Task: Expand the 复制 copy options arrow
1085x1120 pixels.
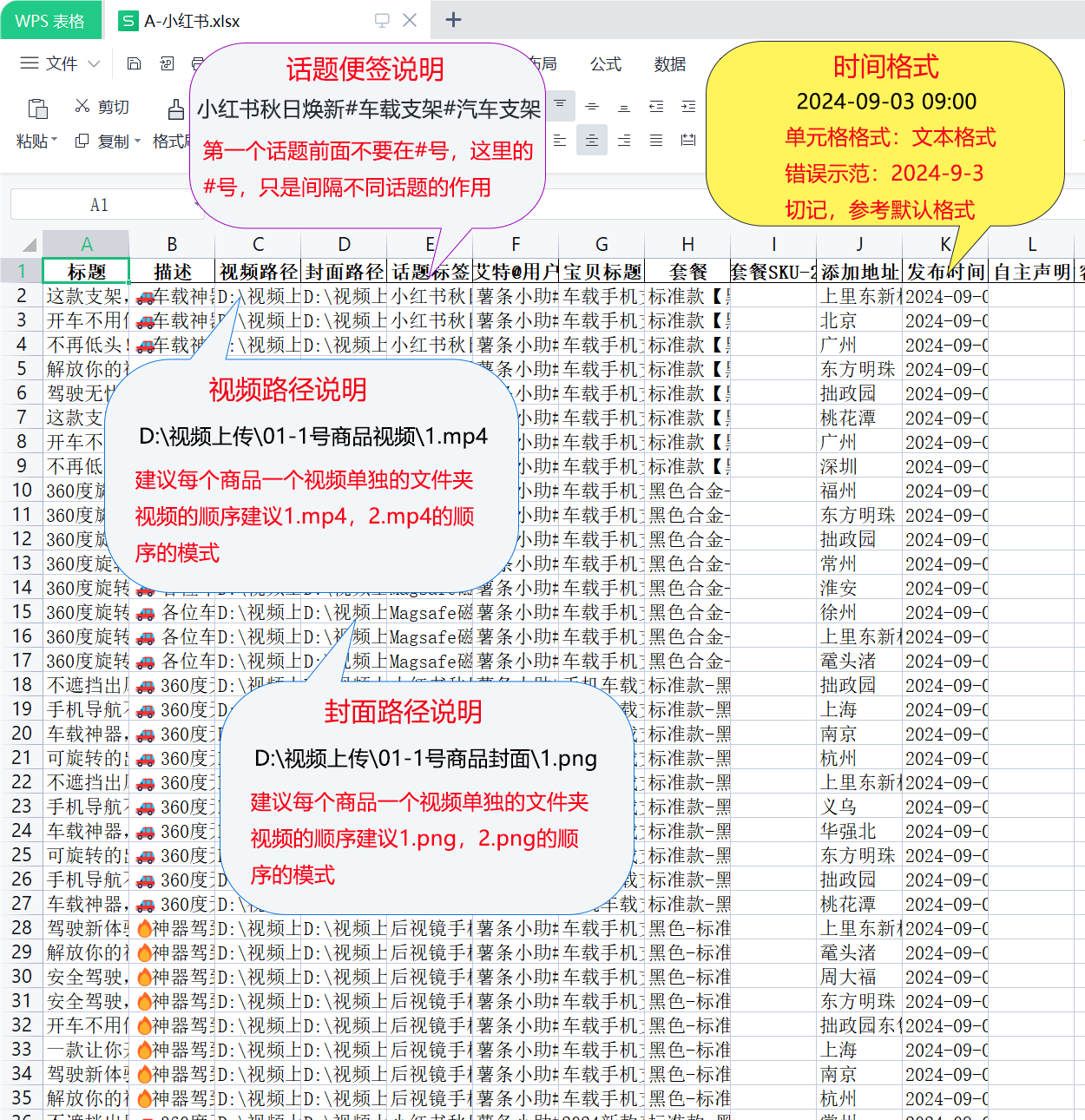Action: point(137,141)
